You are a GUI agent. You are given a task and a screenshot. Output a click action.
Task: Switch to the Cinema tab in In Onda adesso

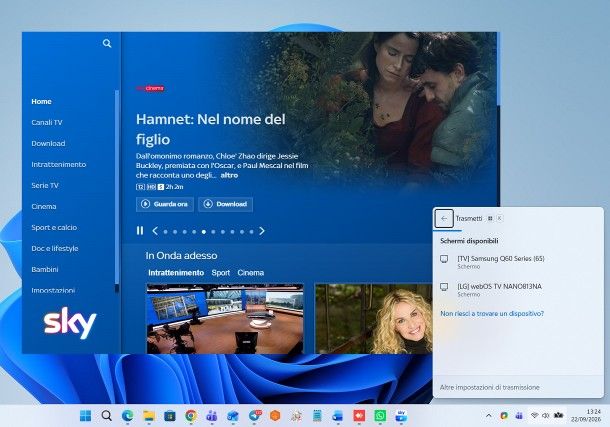(x=251, y=273)
